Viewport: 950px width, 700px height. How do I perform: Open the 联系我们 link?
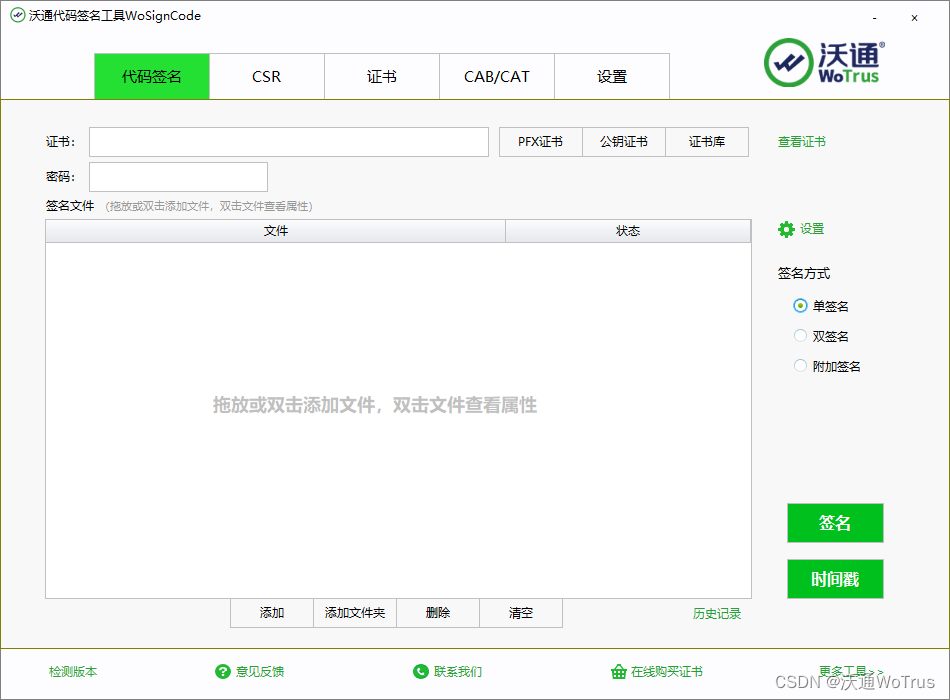click(x=458, y=672)
